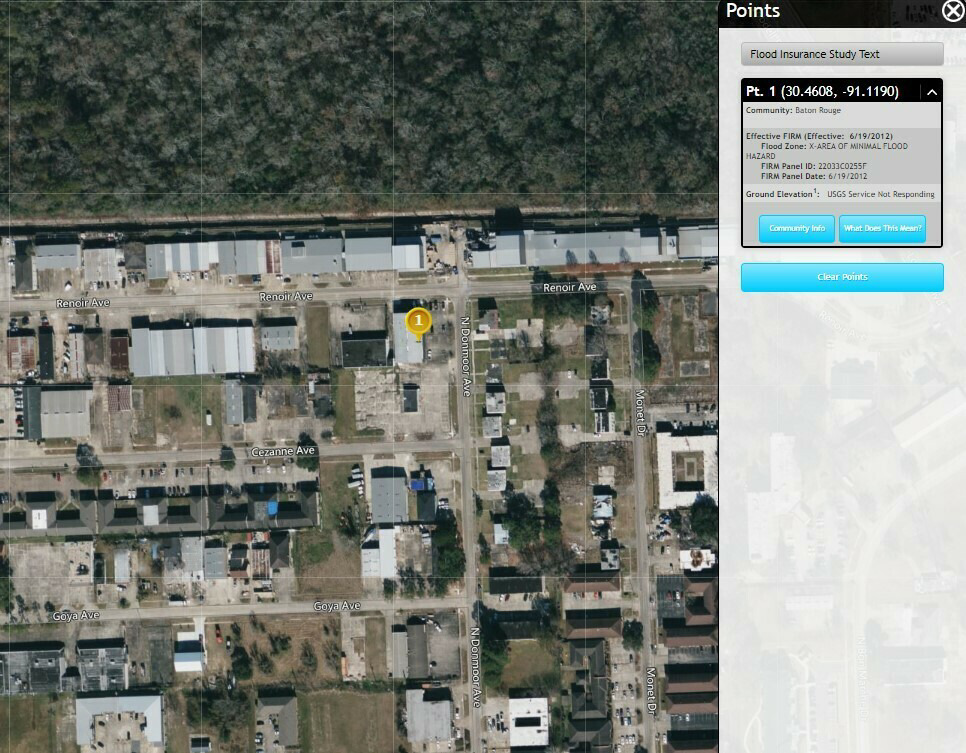
Task: Click the lower N Donmoor Ave label
Action: 475,667
